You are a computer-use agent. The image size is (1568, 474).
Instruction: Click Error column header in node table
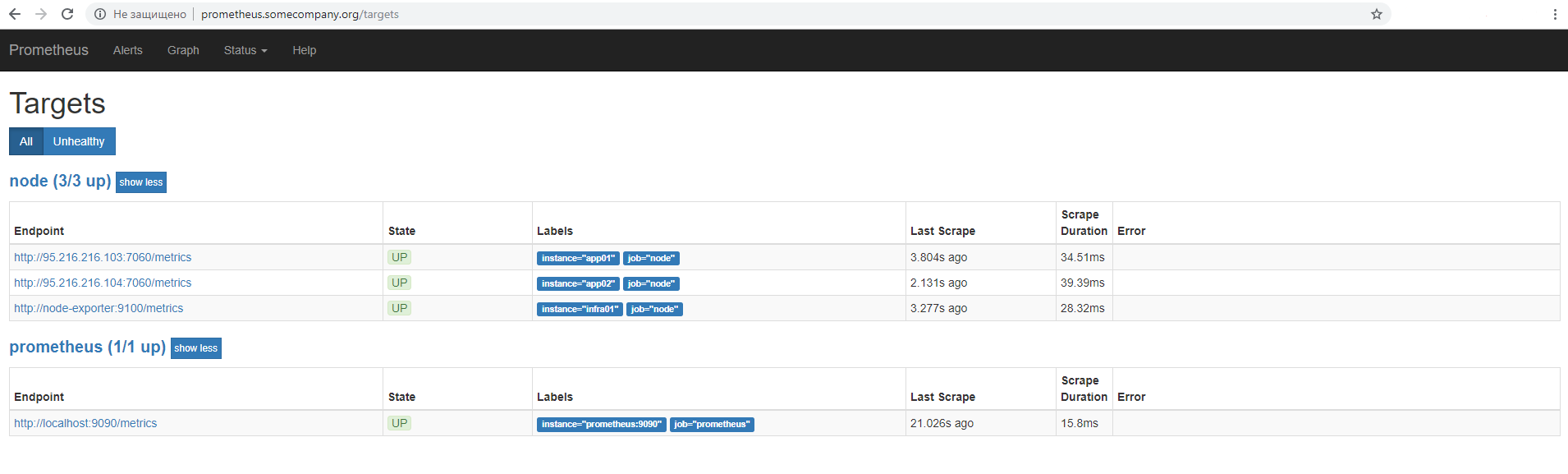[x=1131, y=231]
